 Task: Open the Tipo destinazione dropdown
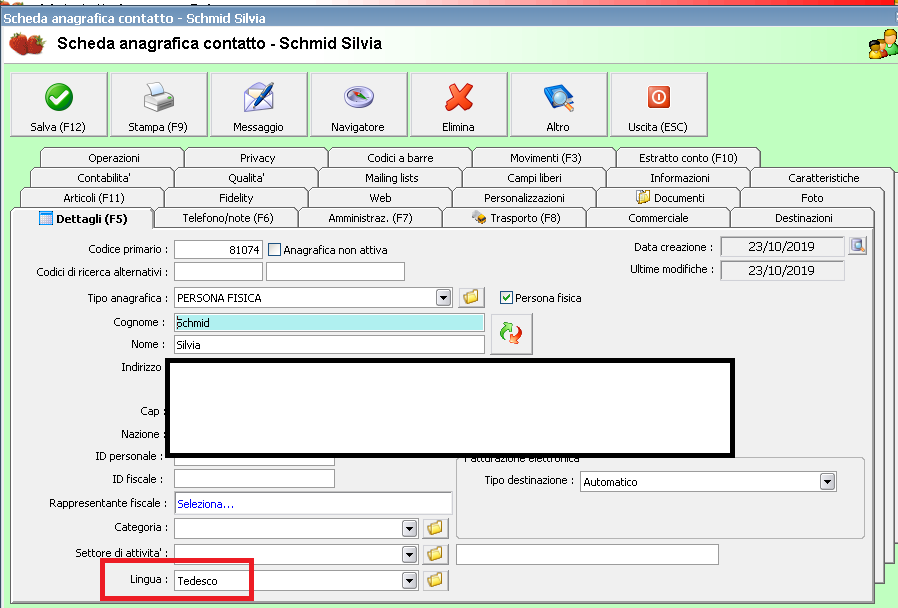[827, 481]
